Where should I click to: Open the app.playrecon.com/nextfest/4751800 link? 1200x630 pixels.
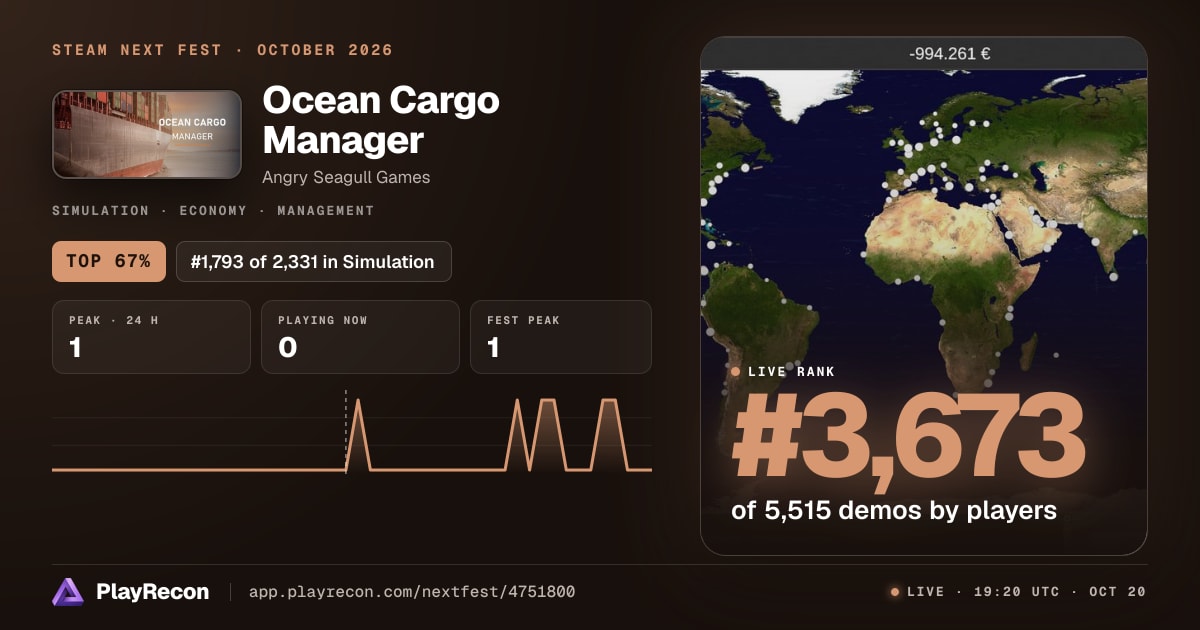(x=412, y=592)
